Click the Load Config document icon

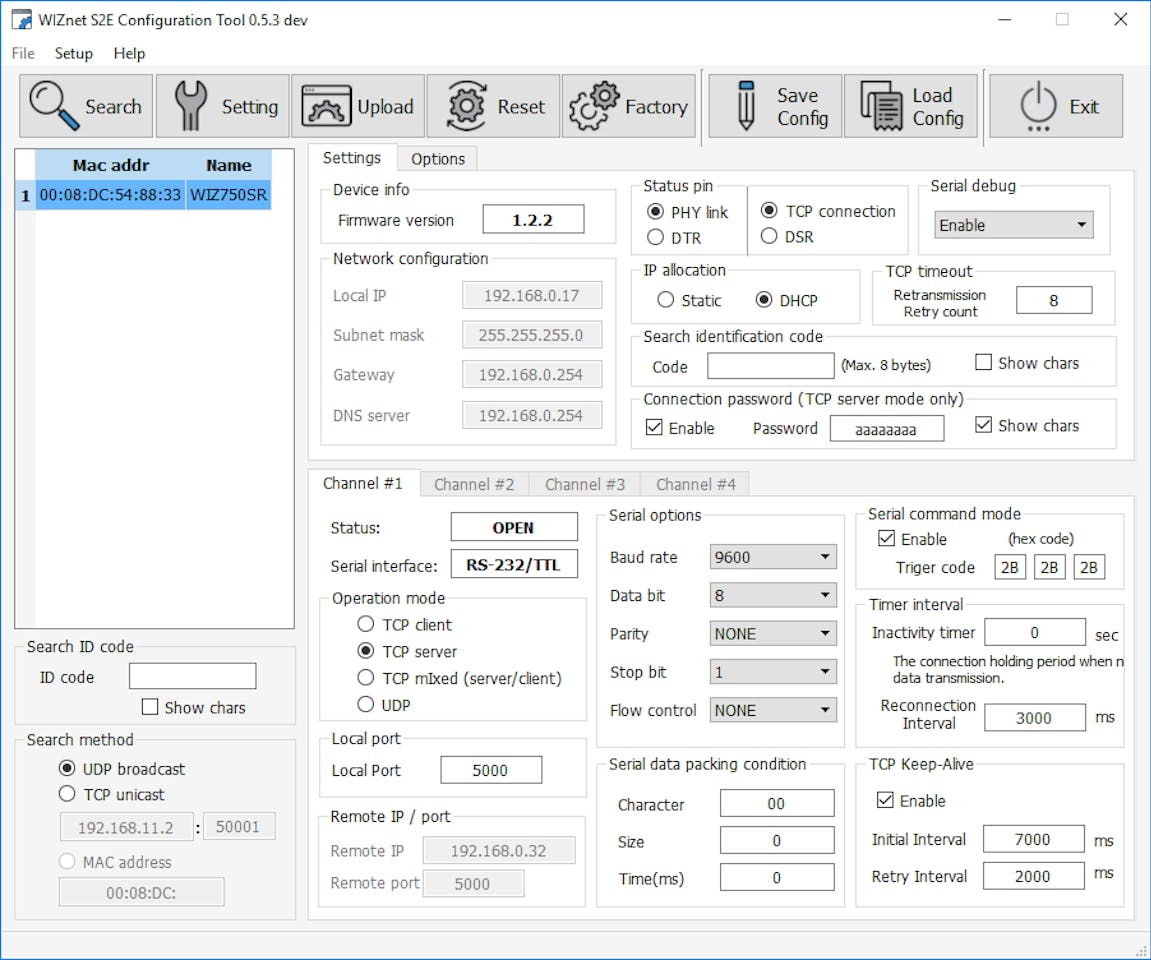coord(881,106)
